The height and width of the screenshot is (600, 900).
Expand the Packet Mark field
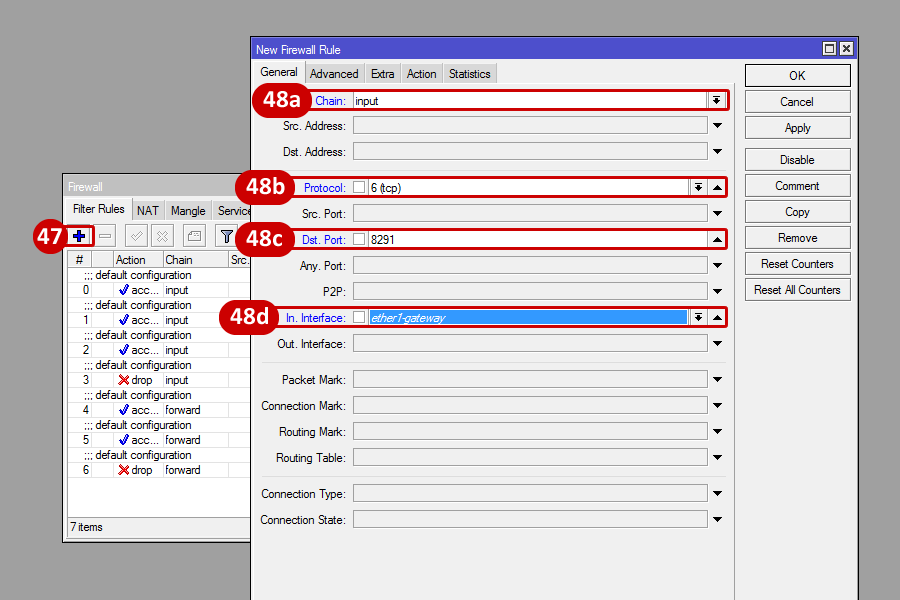[x=717, y=380]
